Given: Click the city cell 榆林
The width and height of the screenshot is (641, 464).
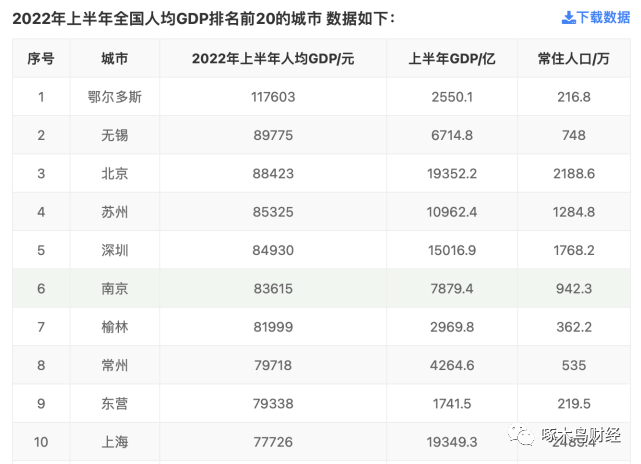Looking at the screenshot, I should point(114,327).
